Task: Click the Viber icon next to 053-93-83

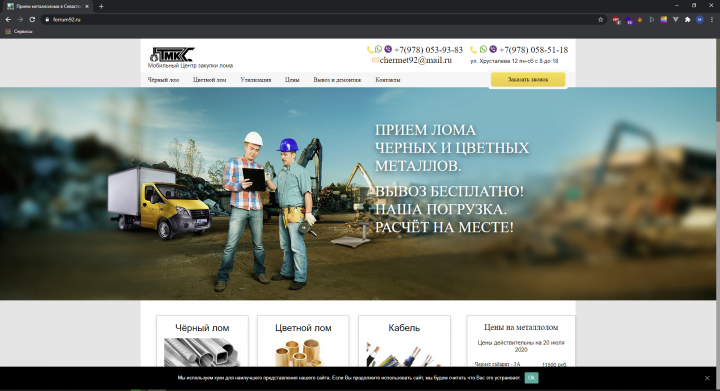Action: pyautogui.click(x=388, y=49)
